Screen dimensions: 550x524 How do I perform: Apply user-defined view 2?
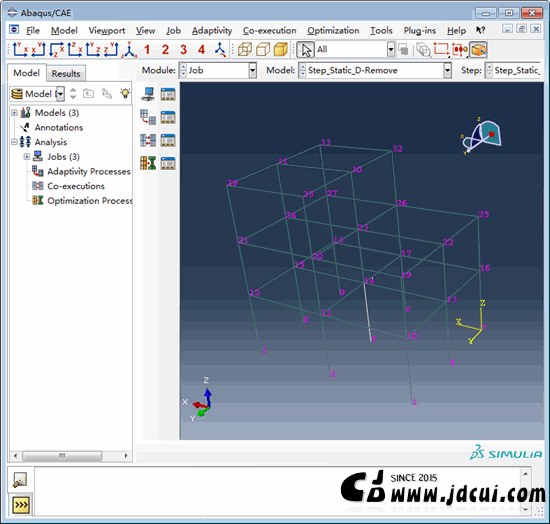[x=165, y=49]
